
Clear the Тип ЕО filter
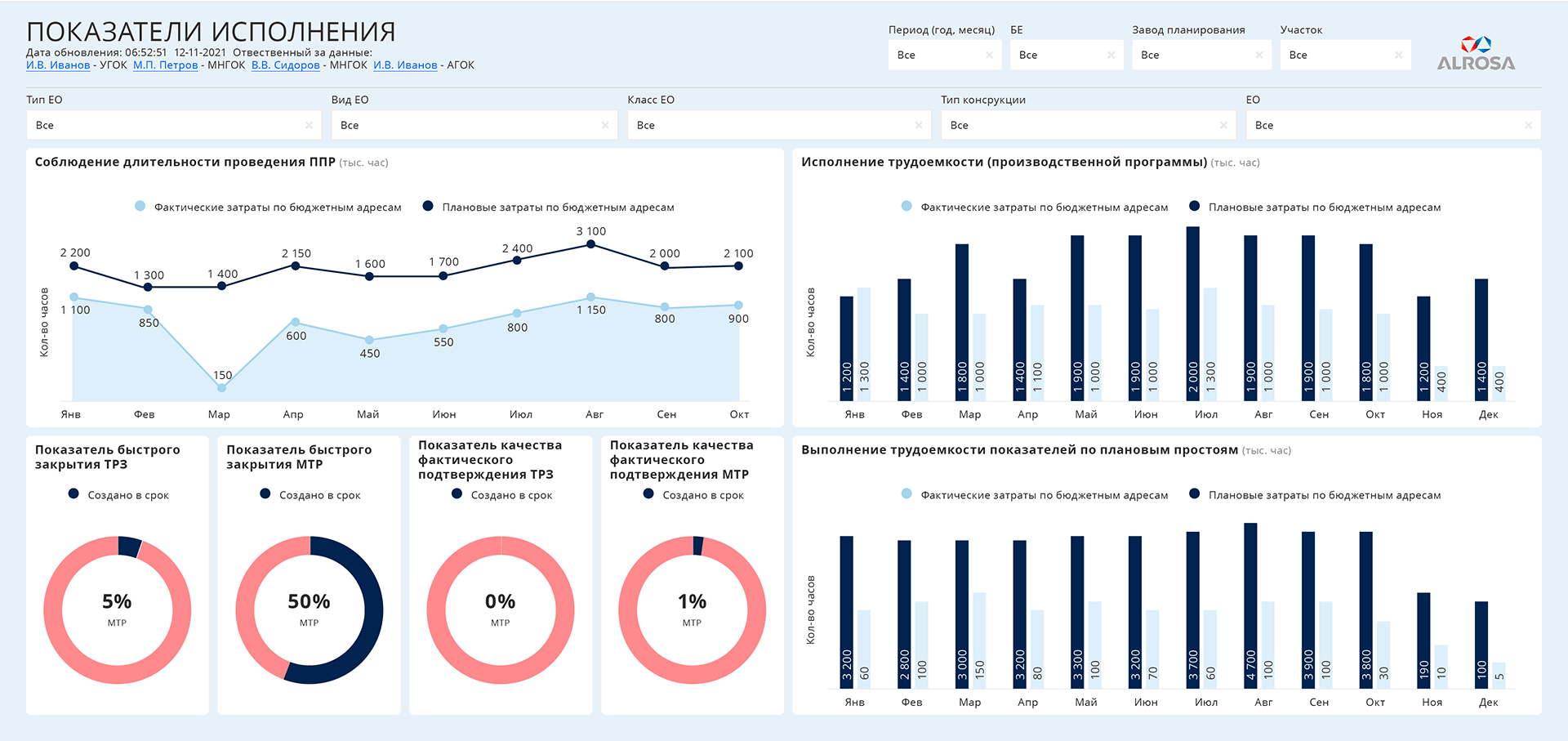tap(309, 126)
